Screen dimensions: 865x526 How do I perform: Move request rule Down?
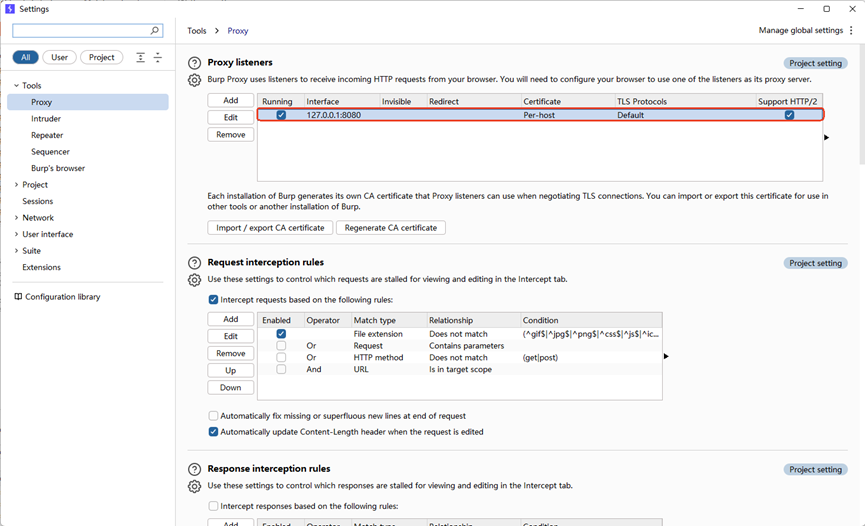(x=231, y=387)
